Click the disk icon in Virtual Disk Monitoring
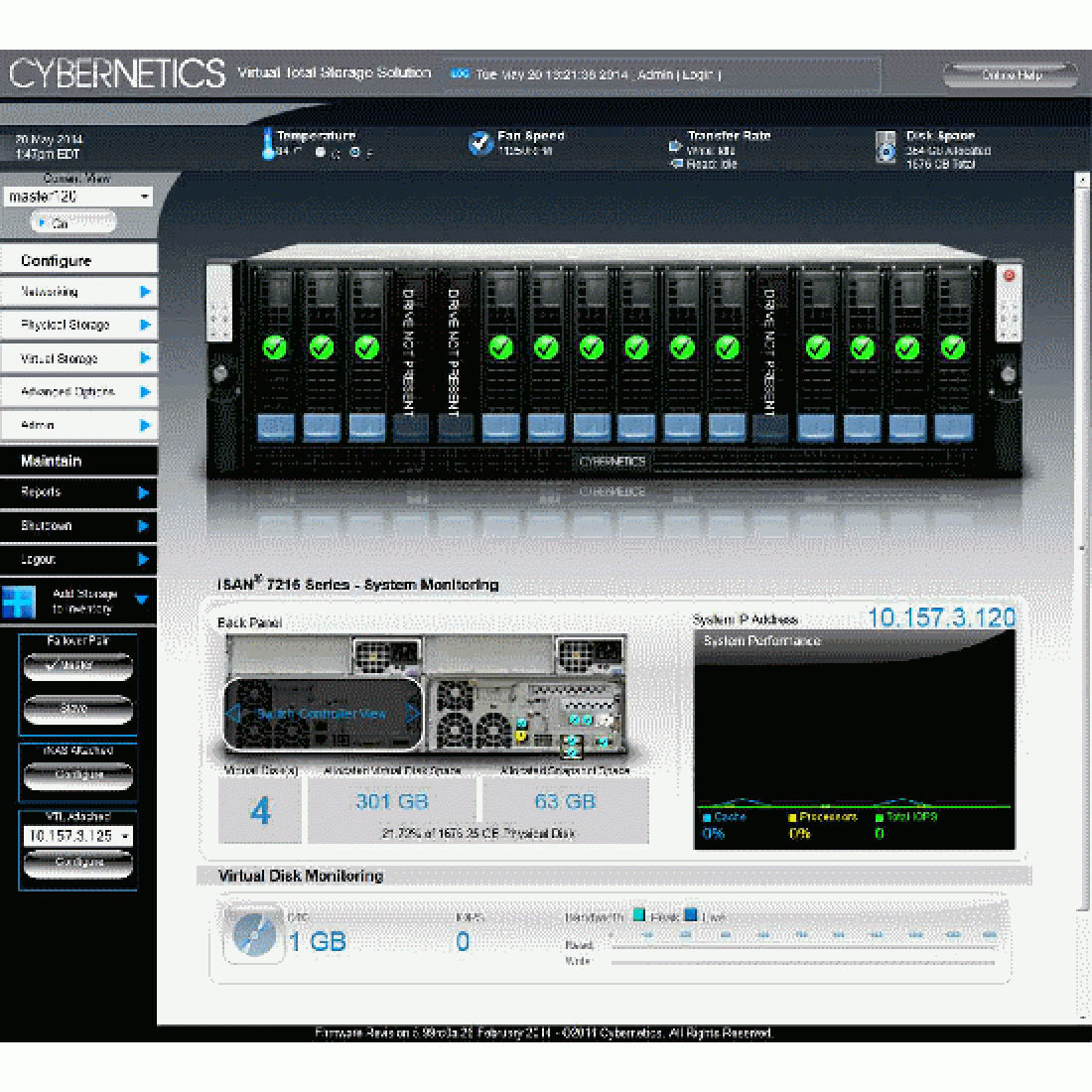This screenshot has height=1092, width=1092. point(256,933)
